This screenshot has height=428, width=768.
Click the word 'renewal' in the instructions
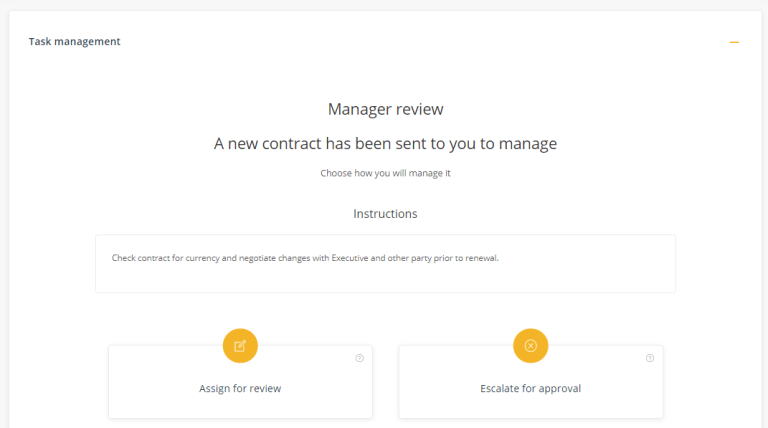(x=481, y=258)
